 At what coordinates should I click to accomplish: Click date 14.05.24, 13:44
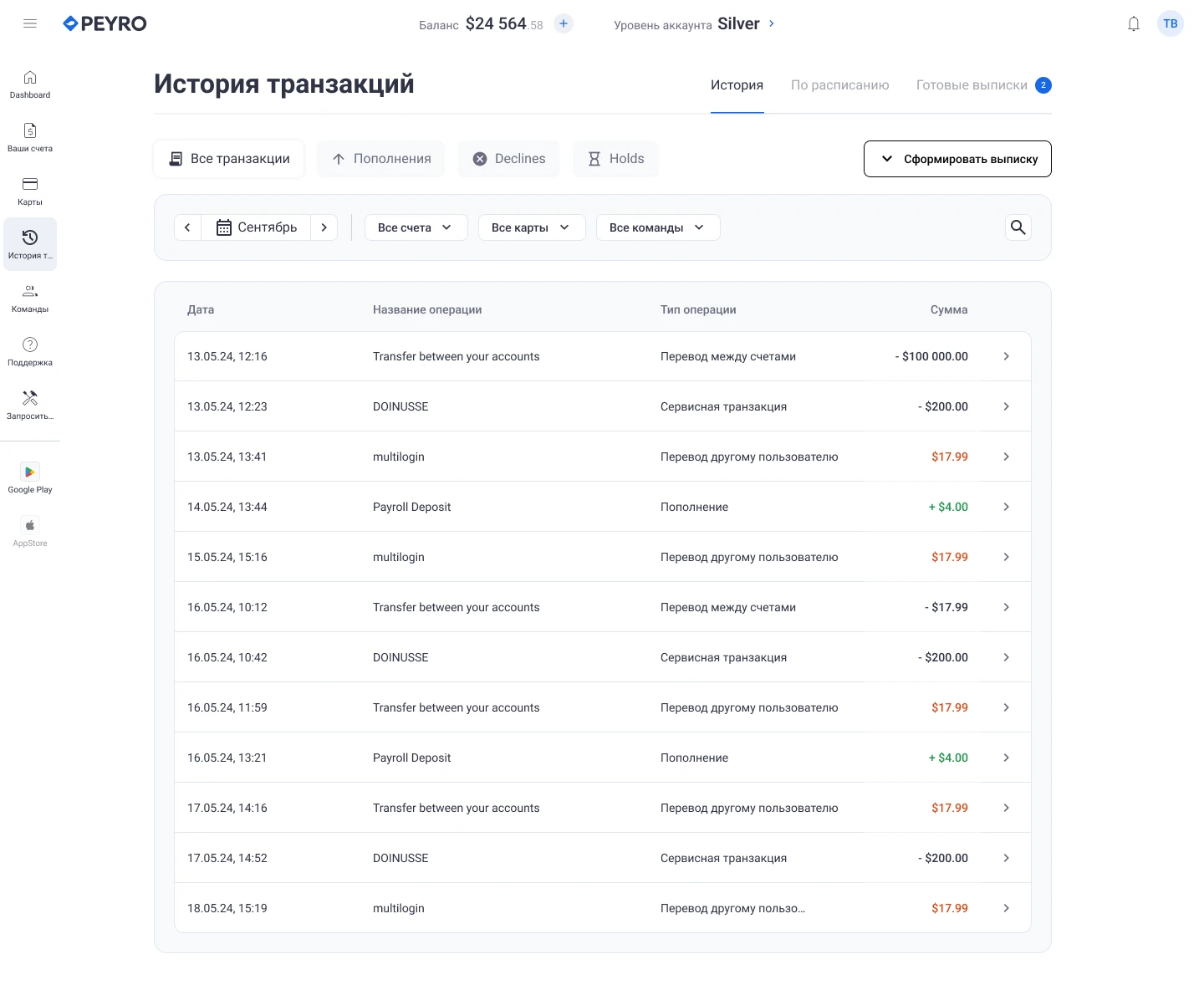pyautogui.click(x=227, y=507)
